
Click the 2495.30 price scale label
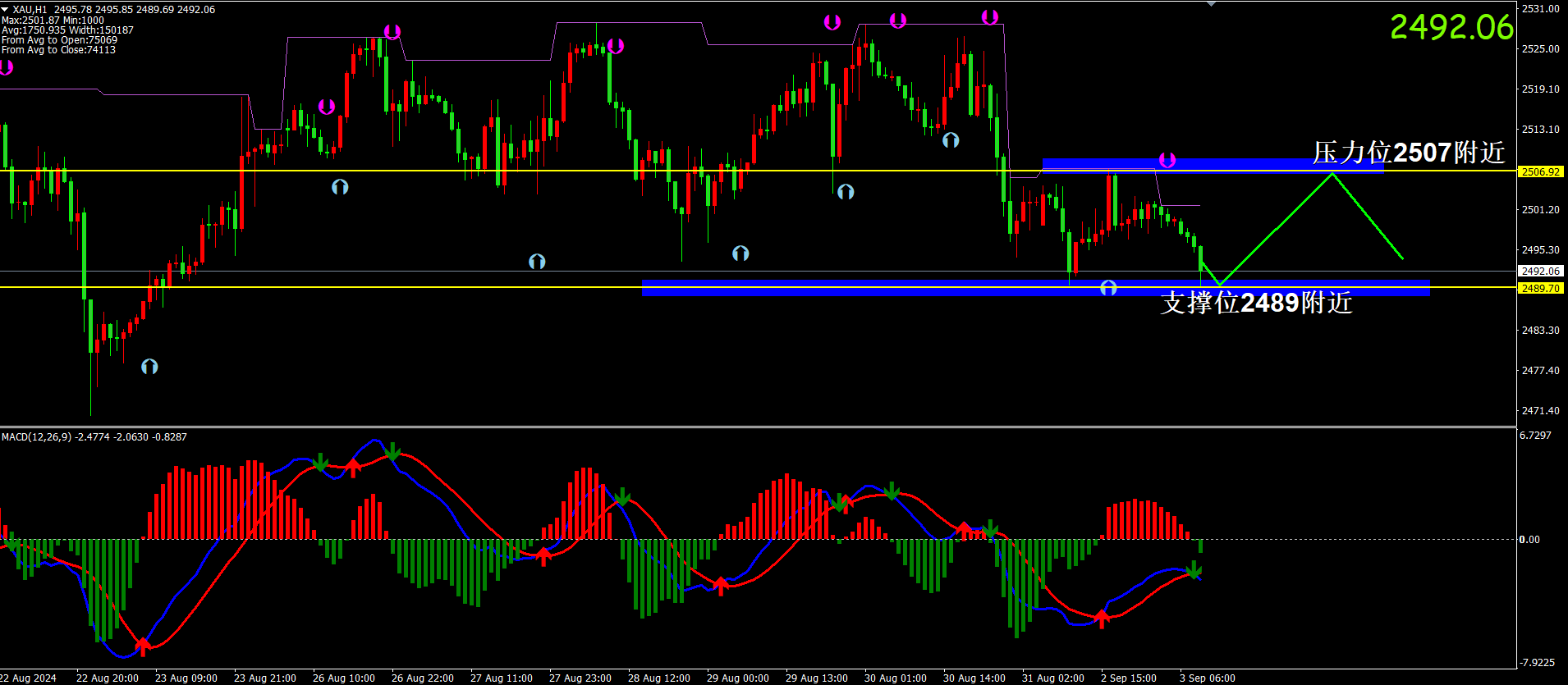point(1540,249)
